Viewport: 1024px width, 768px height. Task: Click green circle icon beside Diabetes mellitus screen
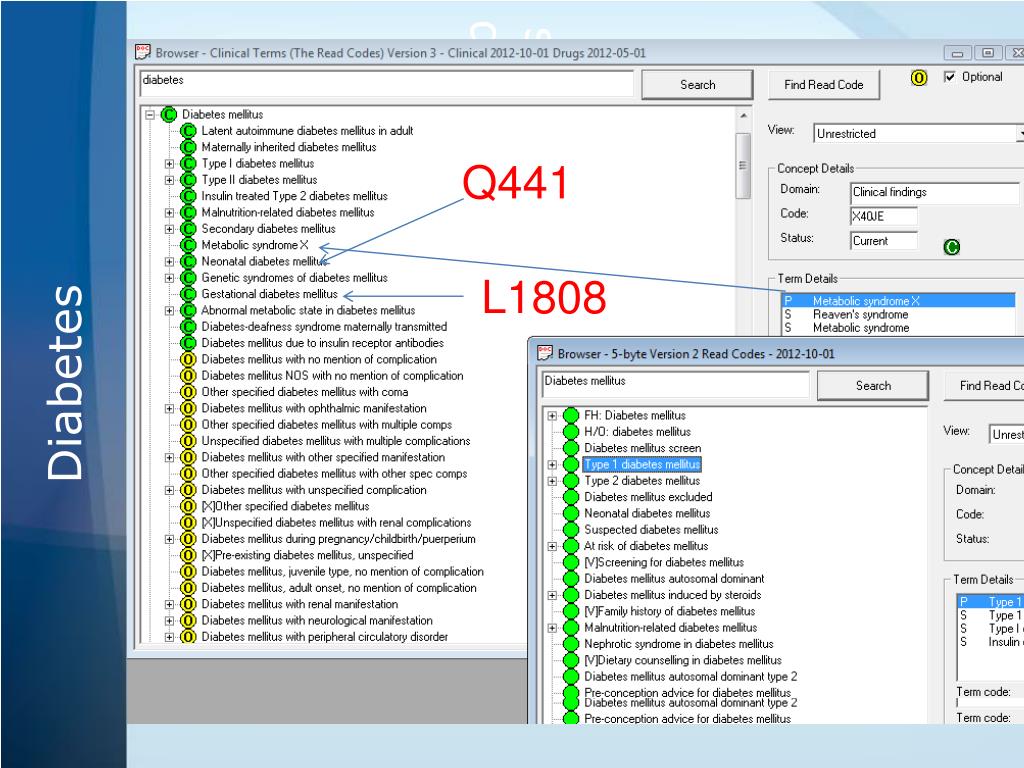(x=571, y=448)
